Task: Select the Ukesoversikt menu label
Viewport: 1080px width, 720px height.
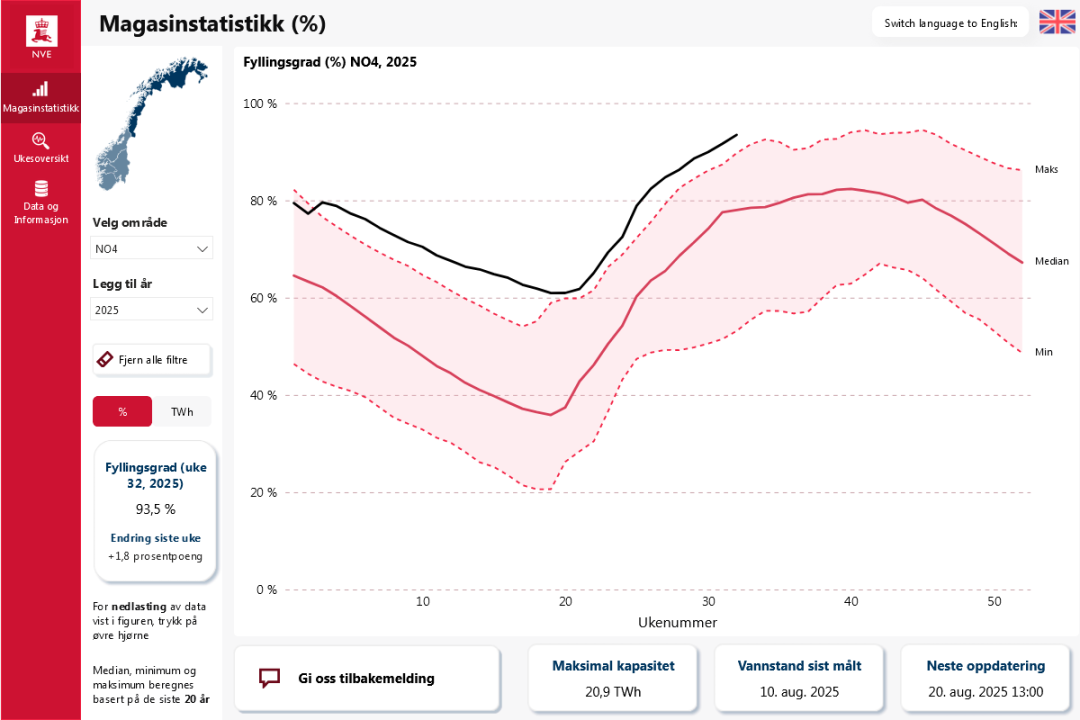Action: [x=40, y=158]
